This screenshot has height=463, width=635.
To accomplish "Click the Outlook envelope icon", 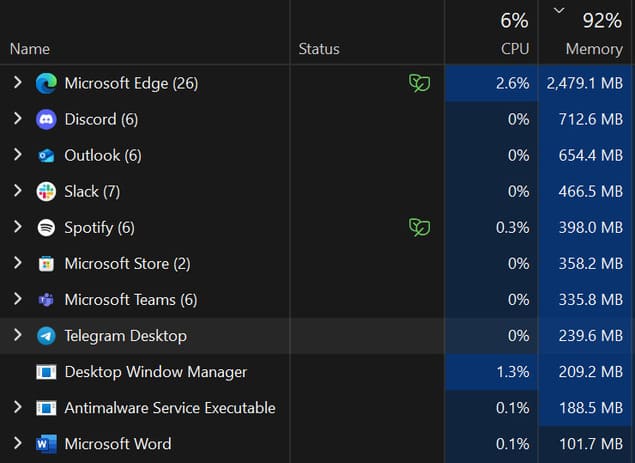I will [46, 156].
